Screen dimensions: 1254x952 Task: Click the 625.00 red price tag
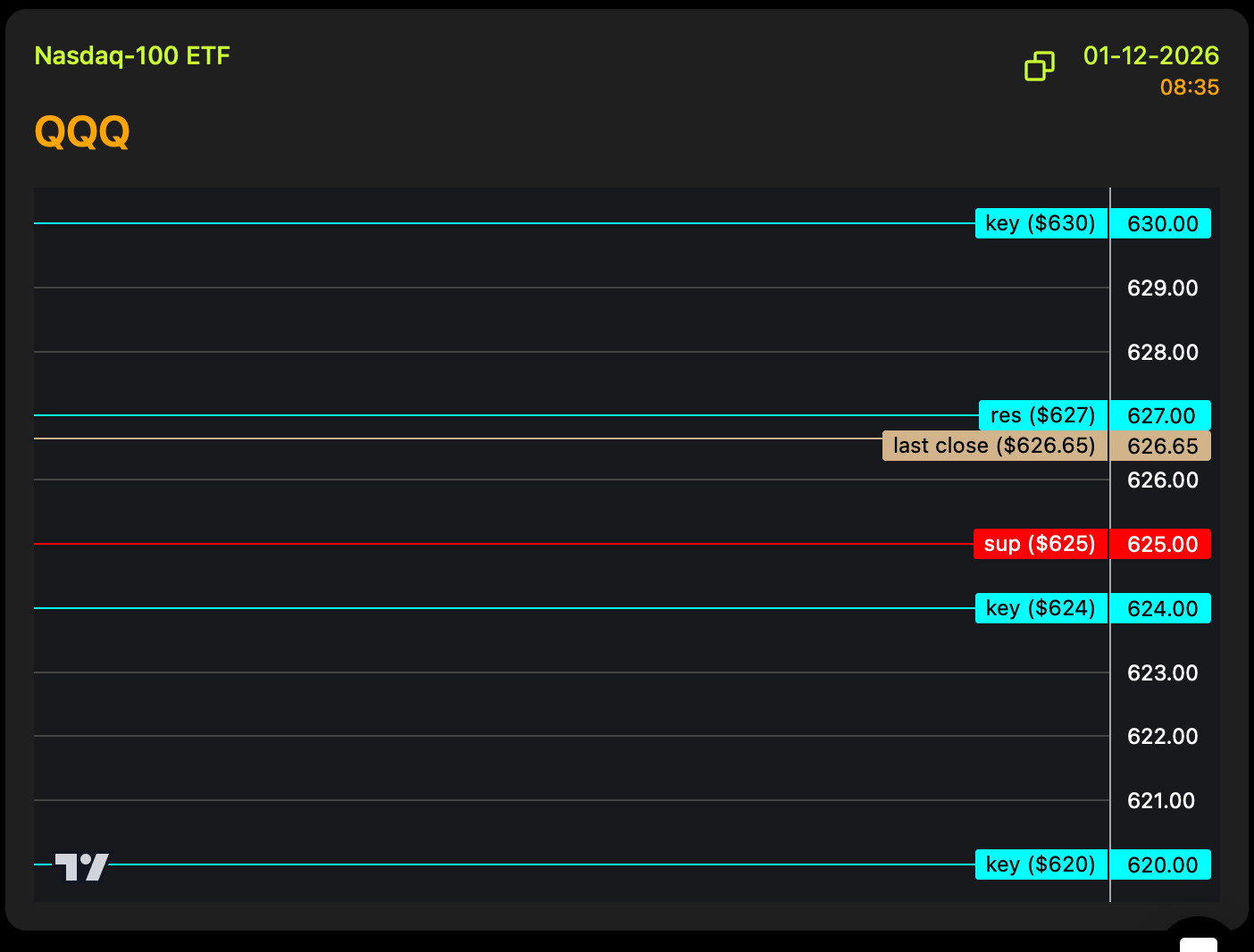click(1162, 545)
